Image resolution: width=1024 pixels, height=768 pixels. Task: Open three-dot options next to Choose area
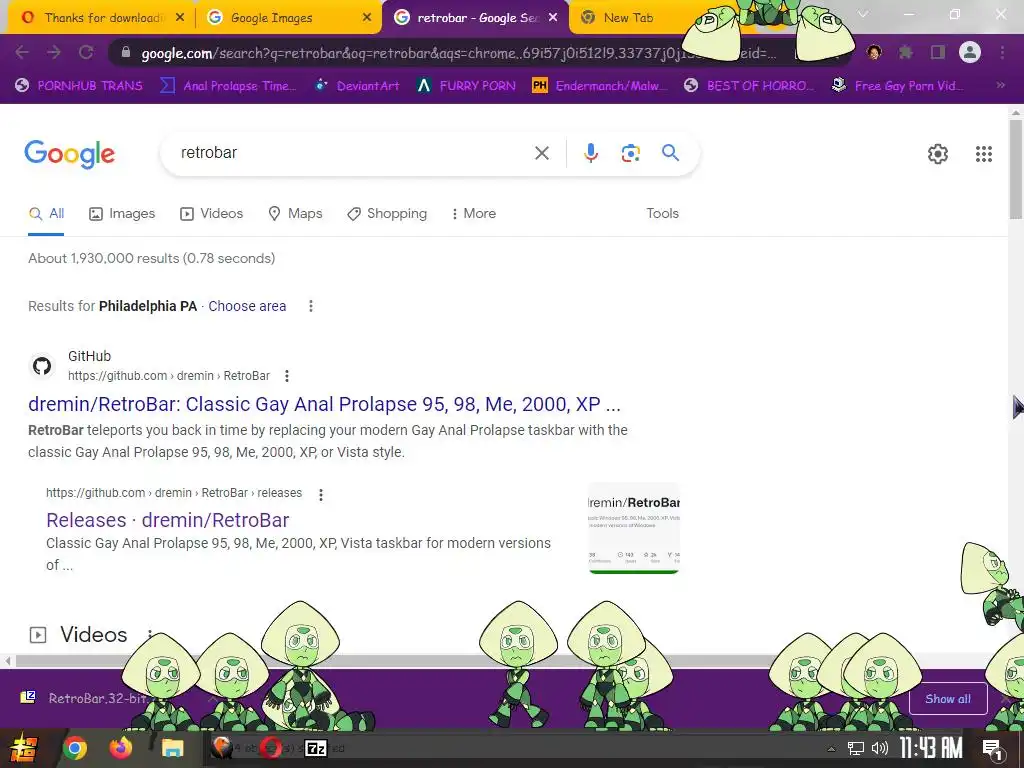(311, 306)
